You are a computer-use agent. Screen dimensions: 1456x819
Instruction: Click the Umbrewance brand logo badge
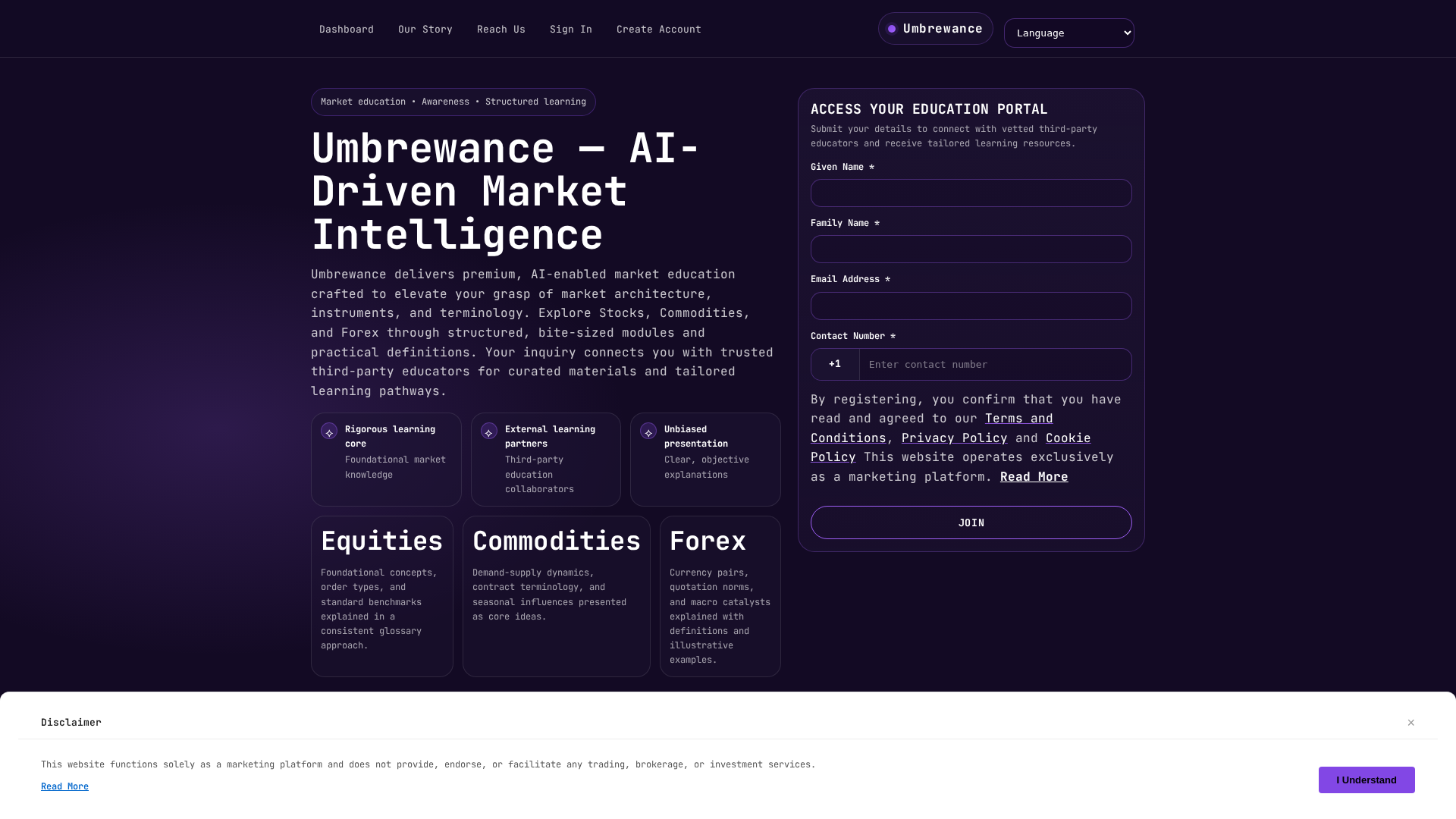[x=935, y=29]
